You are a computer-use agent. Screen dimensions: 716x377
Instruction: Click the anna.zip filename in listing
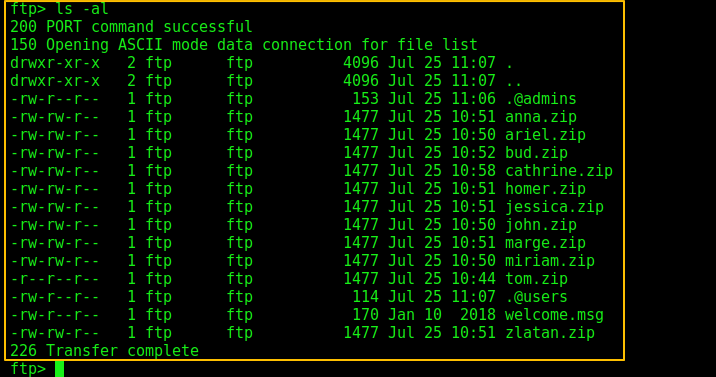point(541,117)
